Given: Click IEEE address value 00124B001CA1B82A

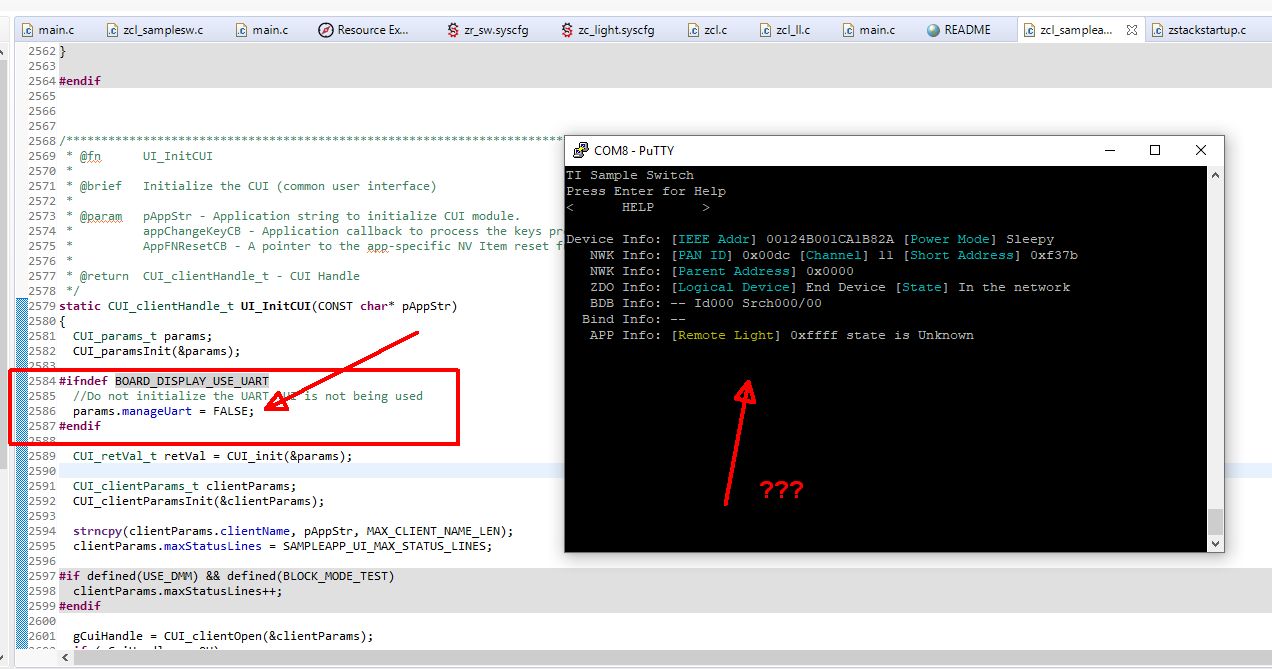Looking at the screenshot, I should click(830, 239).
